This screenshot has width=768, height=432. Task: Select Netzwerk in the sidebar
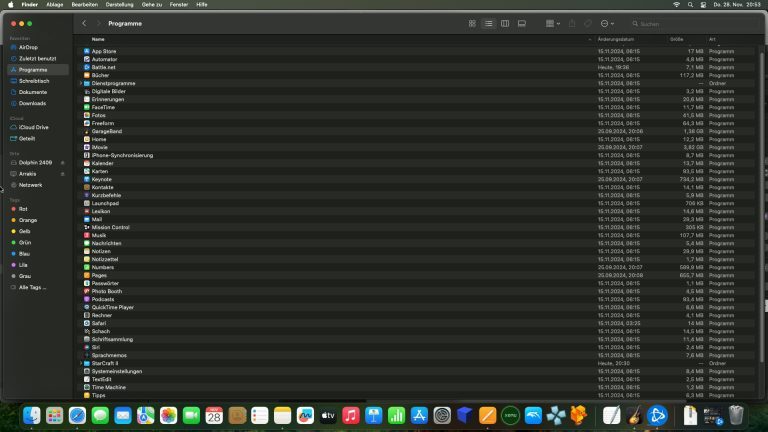38,185
